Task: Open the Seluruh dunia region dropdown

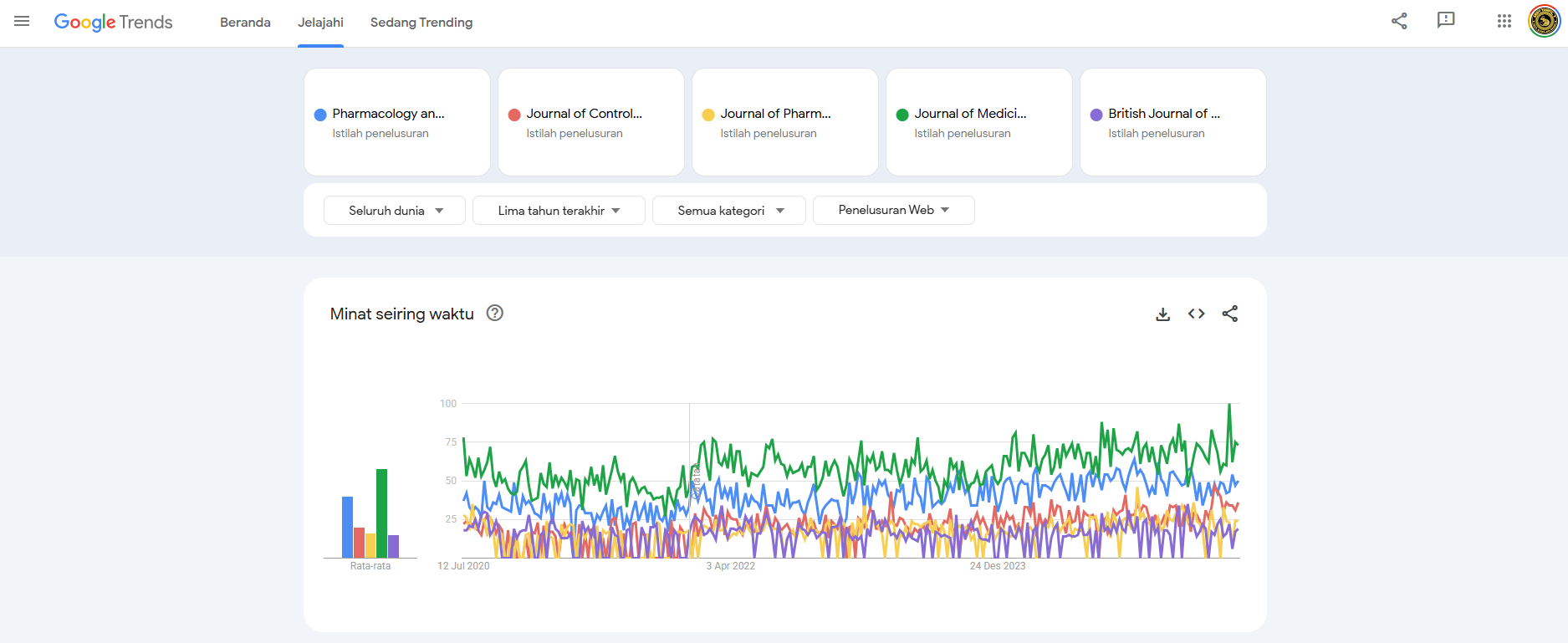Action: click(395, 211)
